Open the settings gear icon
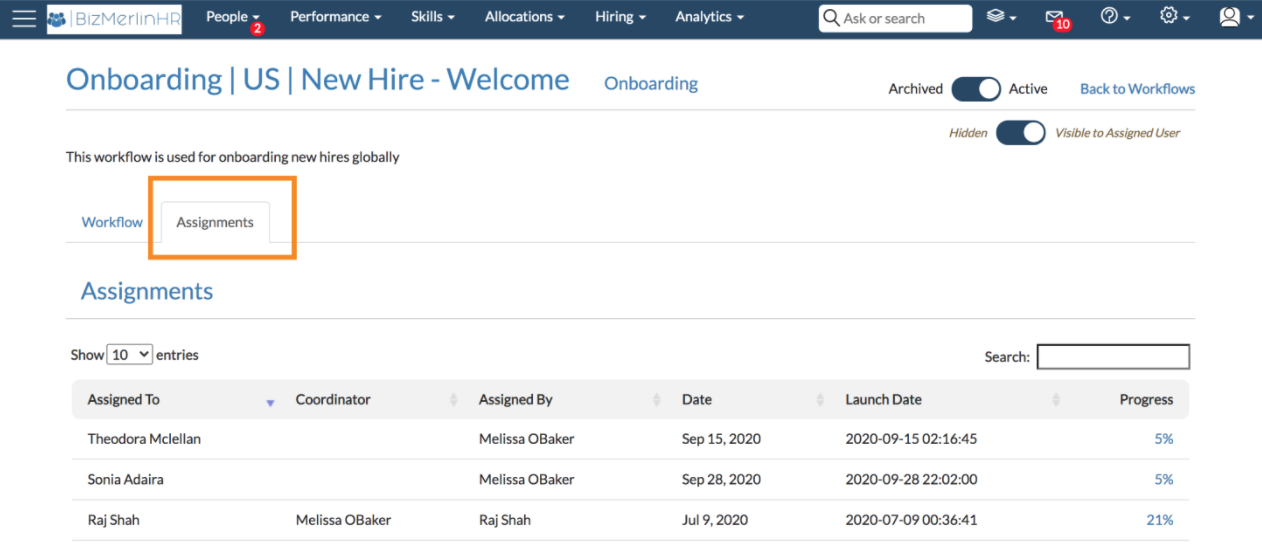The height and width of the screenshot is (544, 1262). (x=1174, y=17)
